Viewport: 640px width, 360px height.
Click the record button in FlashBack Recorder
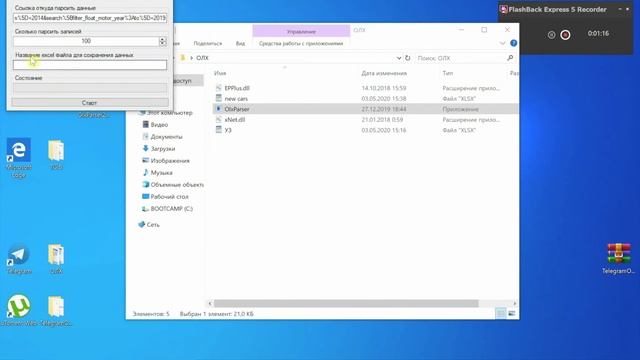[565, 35]
